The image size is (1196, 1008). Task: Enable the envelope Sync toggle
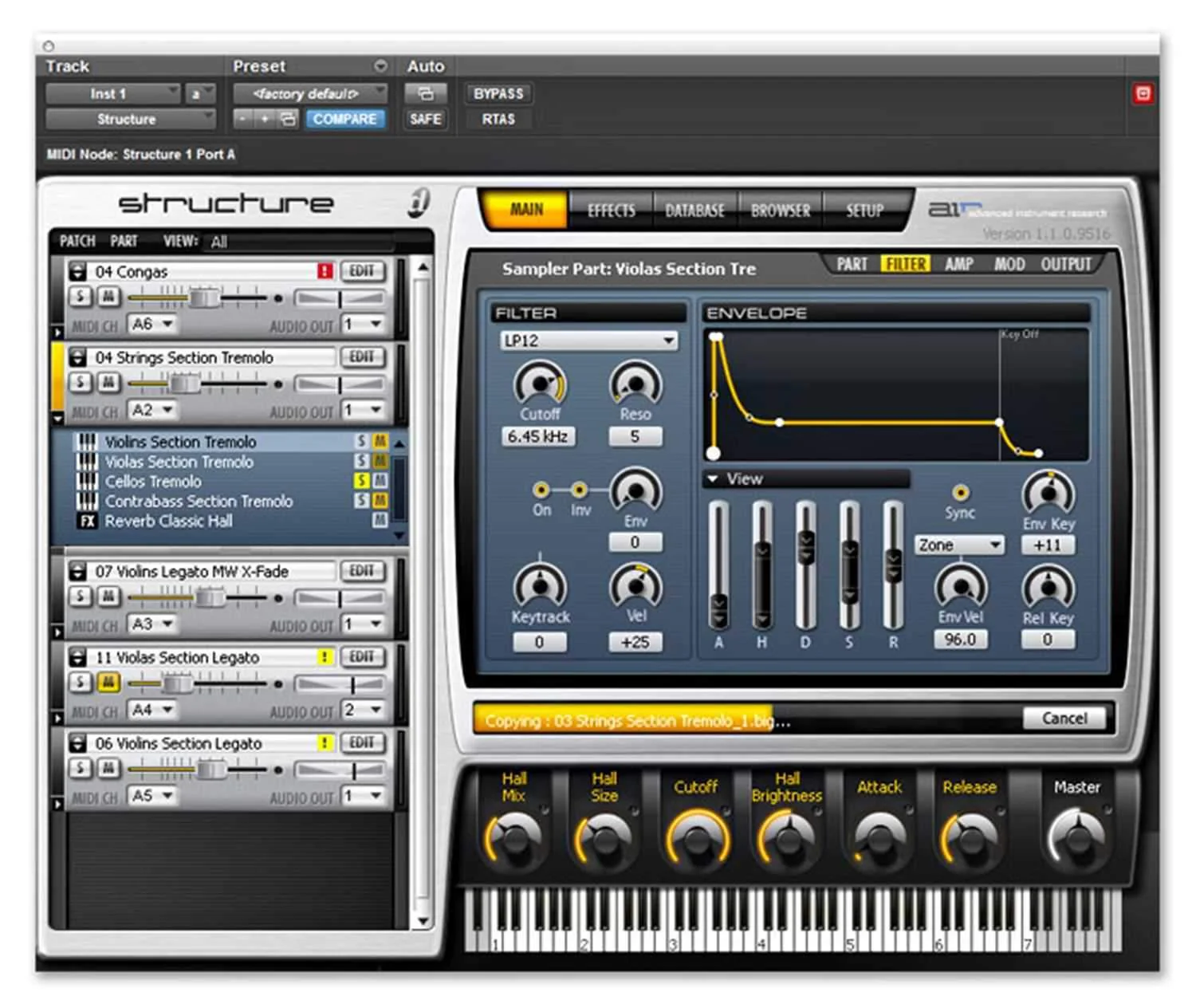[960, 493]
